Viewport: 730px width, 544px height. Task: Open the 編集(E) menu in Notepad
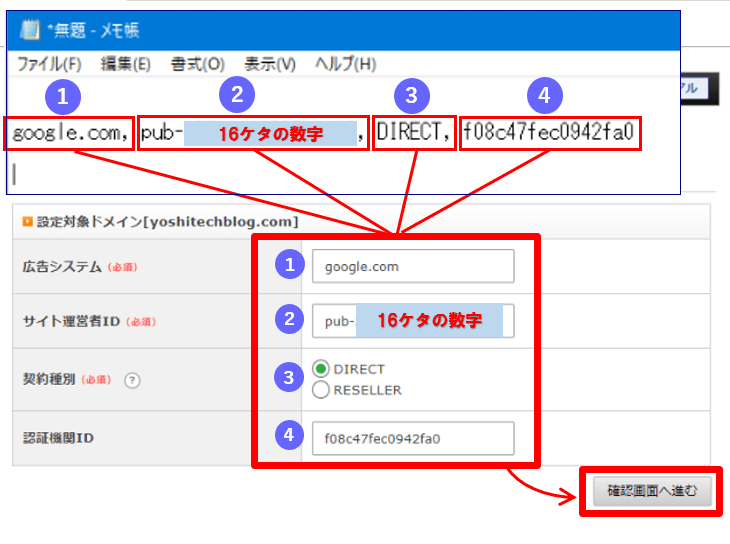point(126,64)
